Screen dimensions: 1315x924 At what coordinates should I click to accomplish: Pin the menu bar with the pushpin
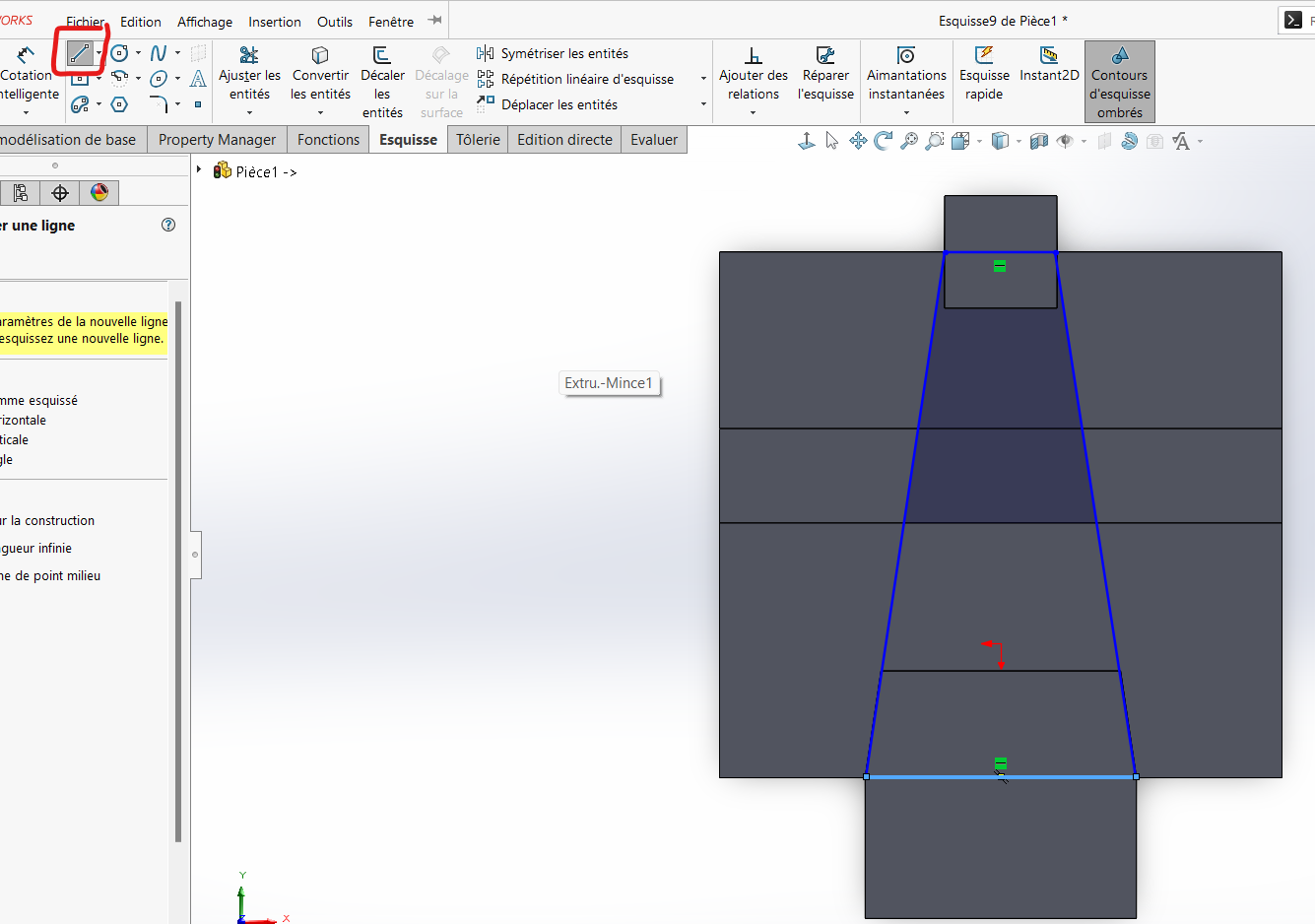[434, 20]
